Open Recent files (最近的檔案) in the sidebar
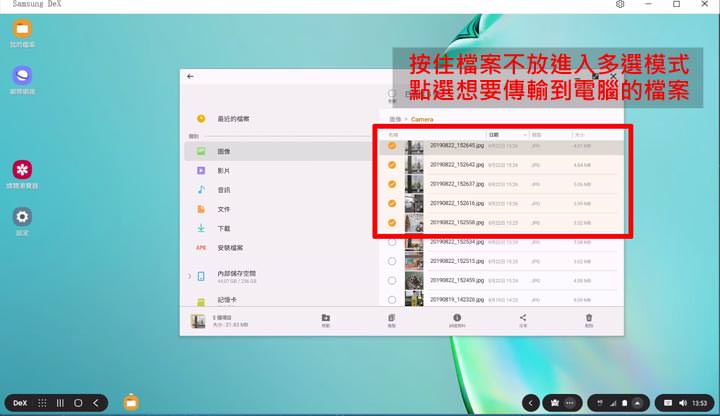 click(233, 119)
